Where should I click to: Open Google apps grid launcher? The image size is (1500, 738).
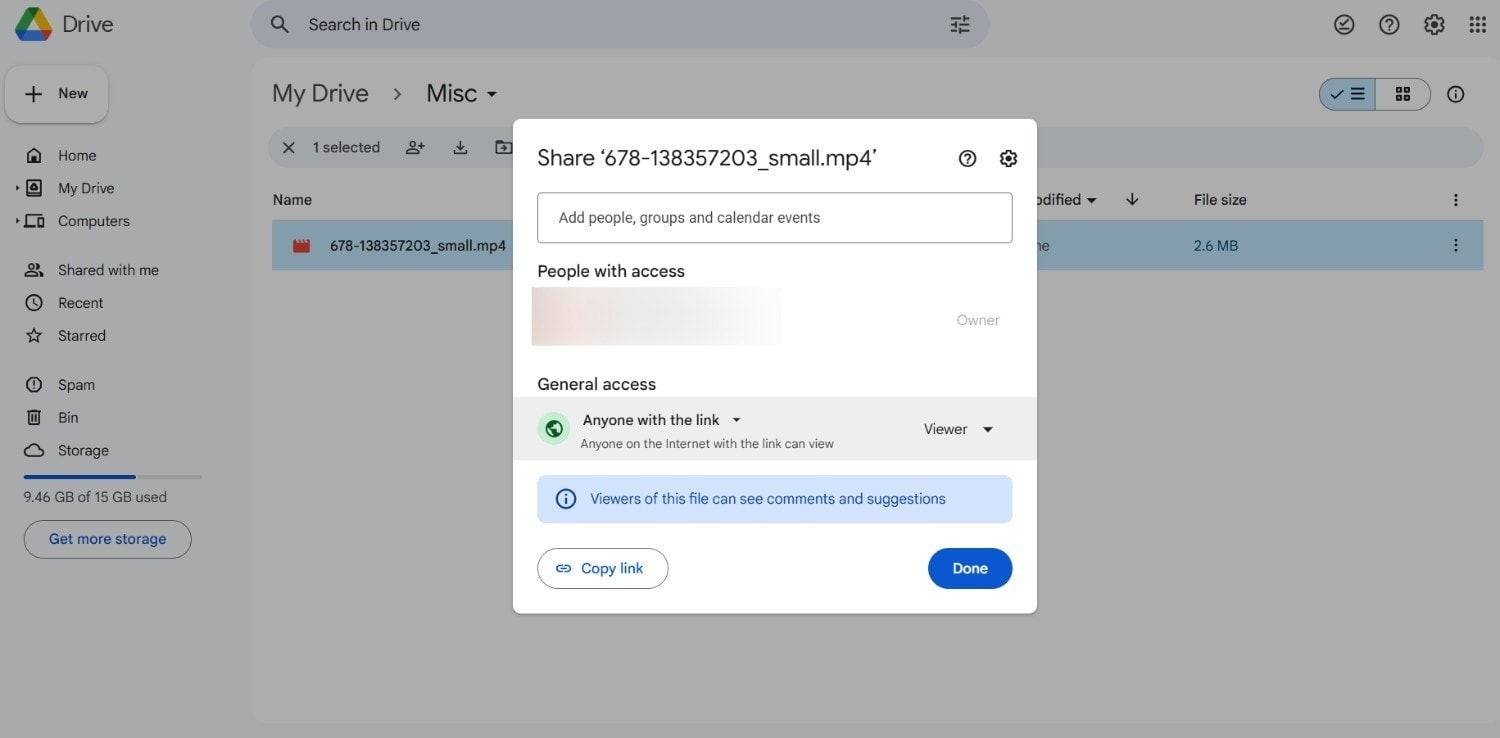(x=1477, y=25)
